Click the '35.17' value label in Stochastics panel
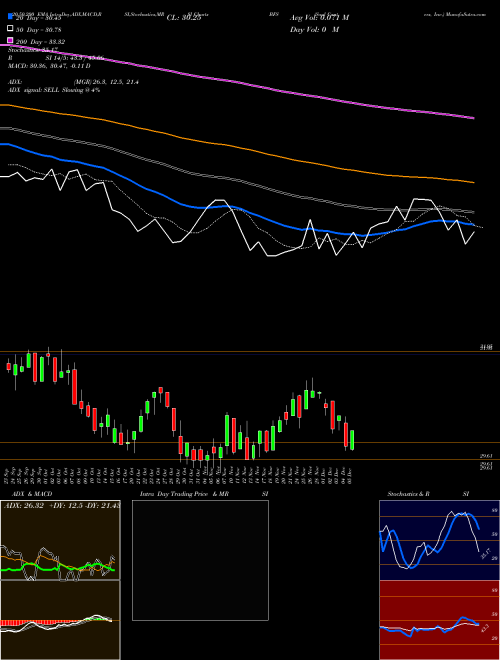This screenshot has height=660, width=500. 485,553
